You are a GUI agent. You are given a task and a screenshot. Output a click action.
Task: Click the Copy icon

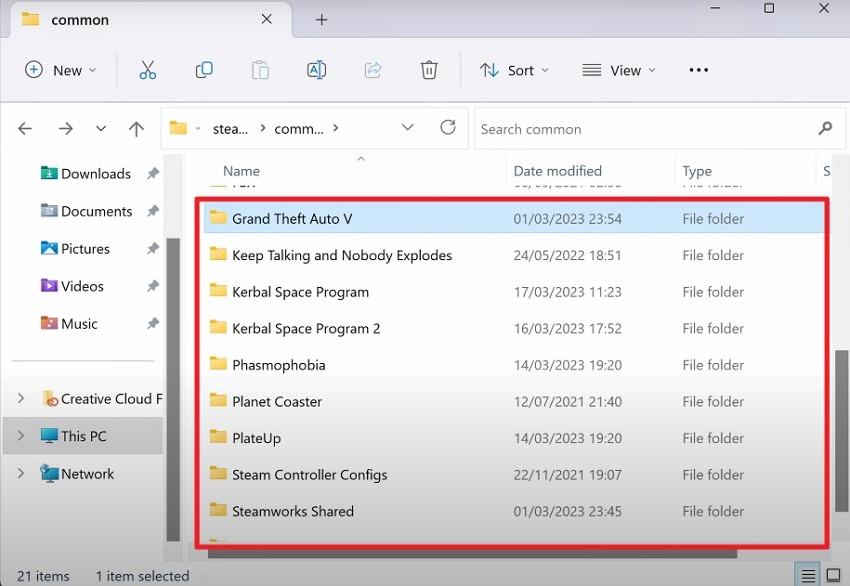tap(204, 70)
